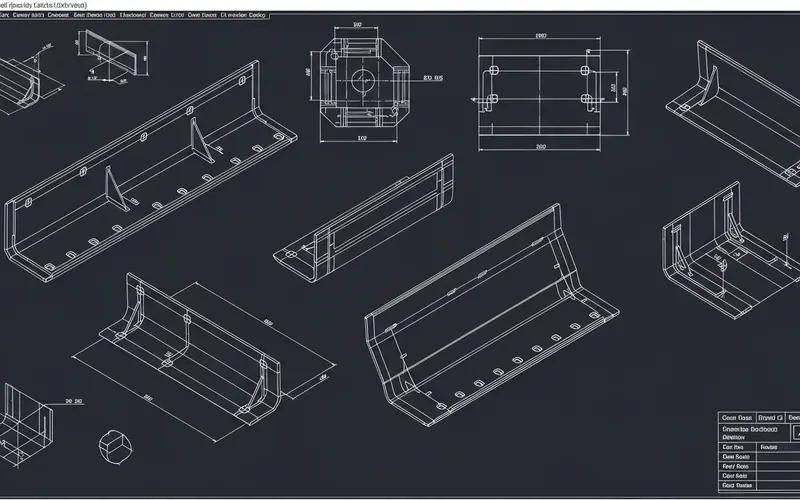Image resolution: width=800 pixels, height=500 pixels.
Task: Click the "Revise" cell in the title block
Action: (769, 448)
